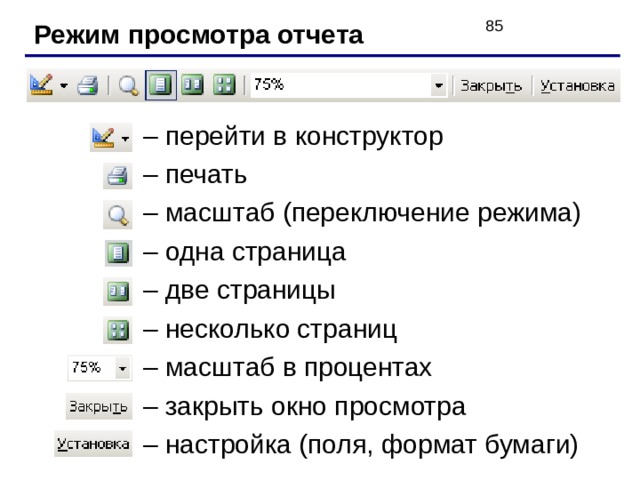This screenshot has height=480, width=640.
Task: Click Закрыть in the toolbar strip
Action: (491, 86)
